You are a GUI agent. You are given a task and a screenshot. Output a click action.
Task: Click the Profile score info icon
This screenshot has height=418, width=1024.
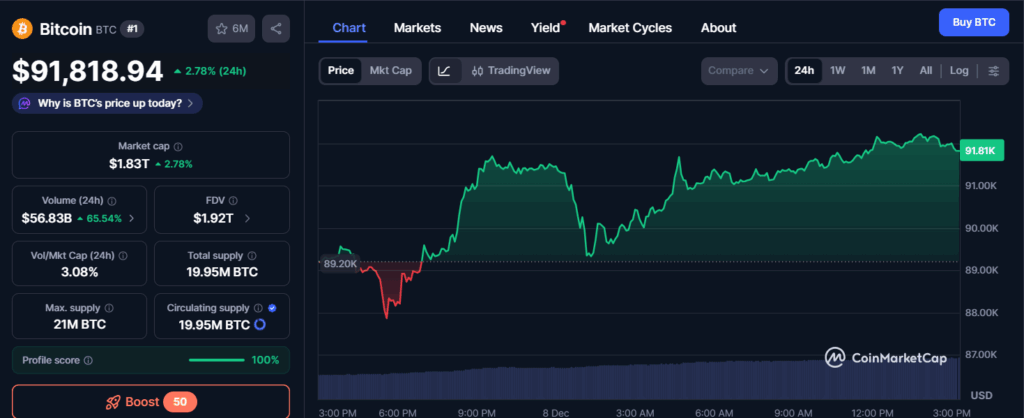[x=88, y=360]
